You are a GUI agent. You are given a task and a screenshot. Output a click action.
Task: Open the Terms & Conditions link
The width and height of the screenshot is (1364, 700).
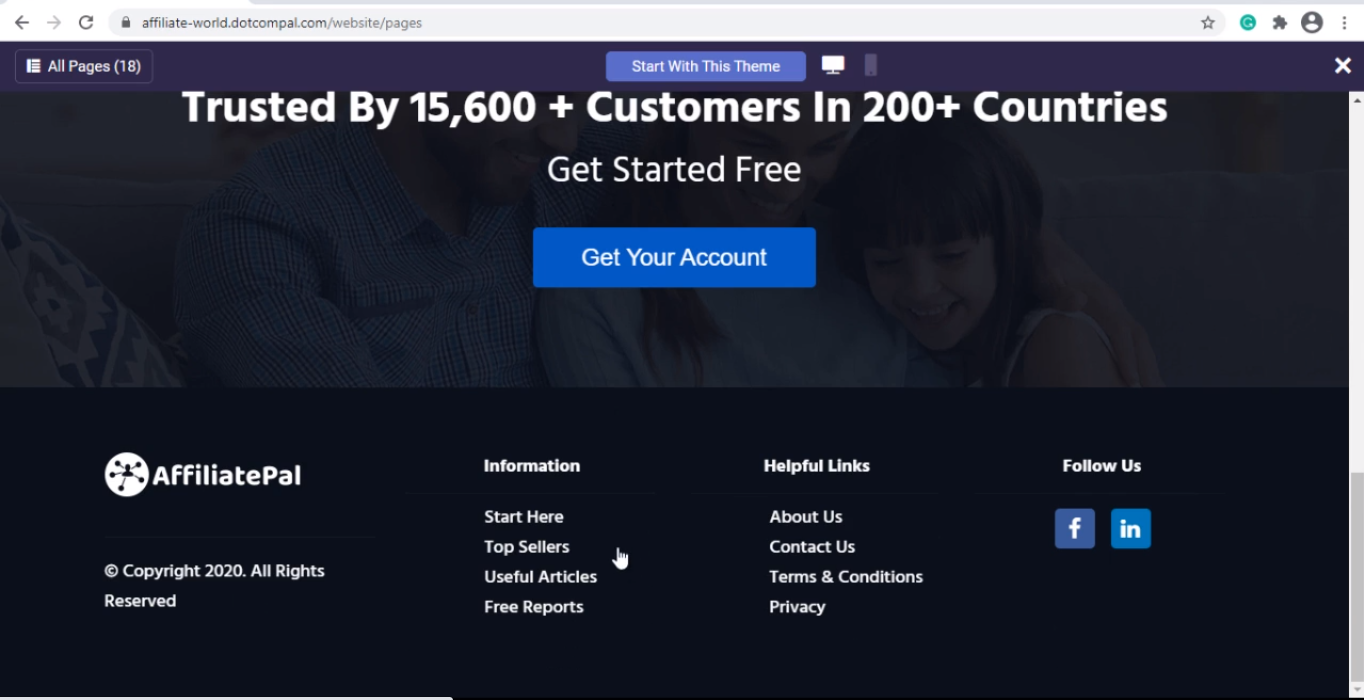click(x=846, y=577)
